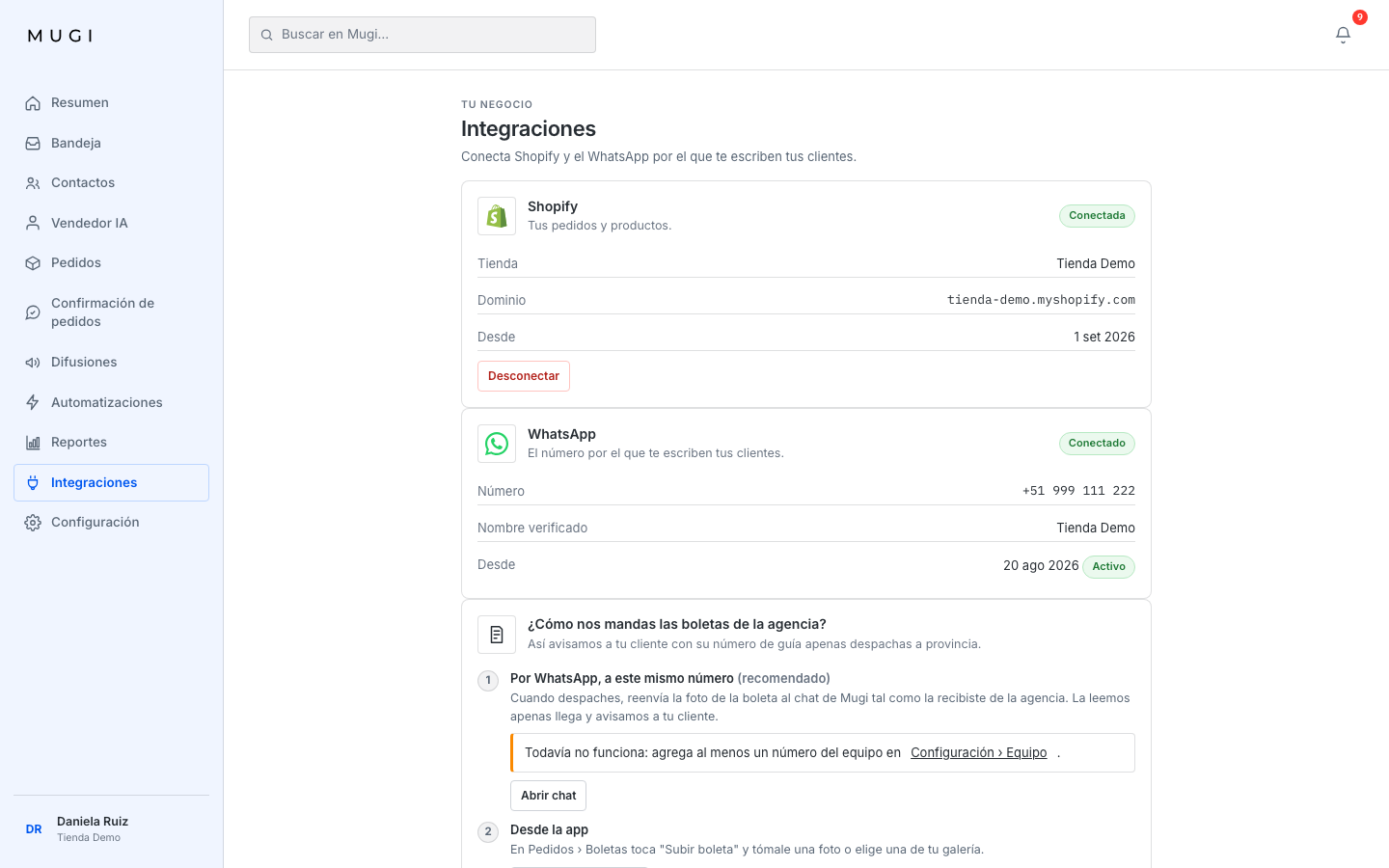
Task: Go to Automatizaciones
Action: tap(111, 403)
